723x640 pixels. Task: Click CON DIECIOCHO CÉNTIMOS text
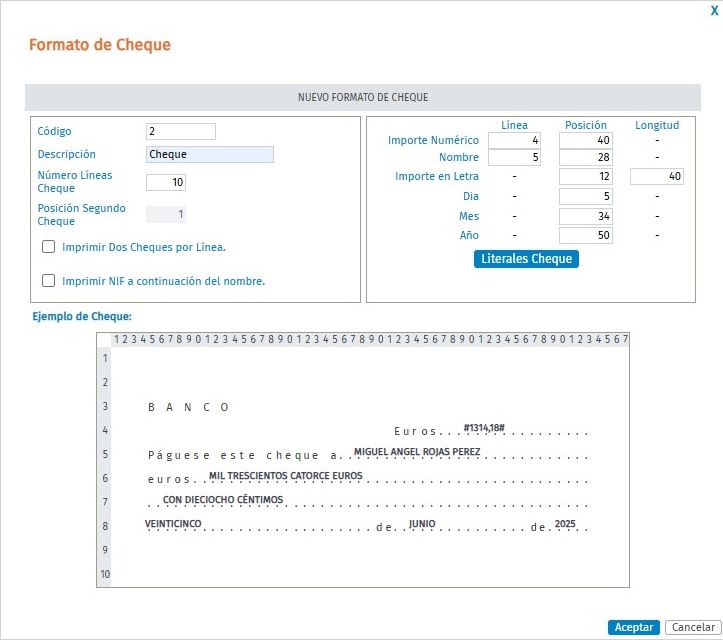223,499
